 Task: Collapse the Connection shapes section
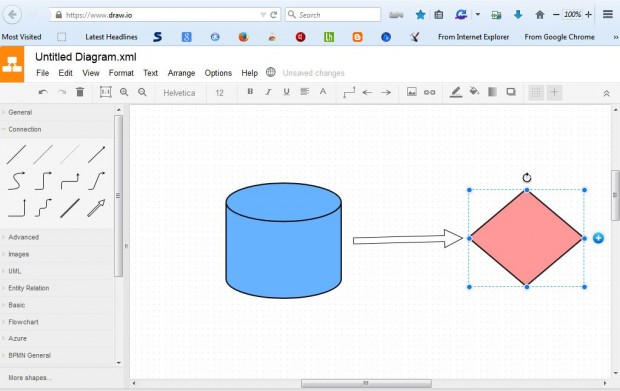pos(25,129)
